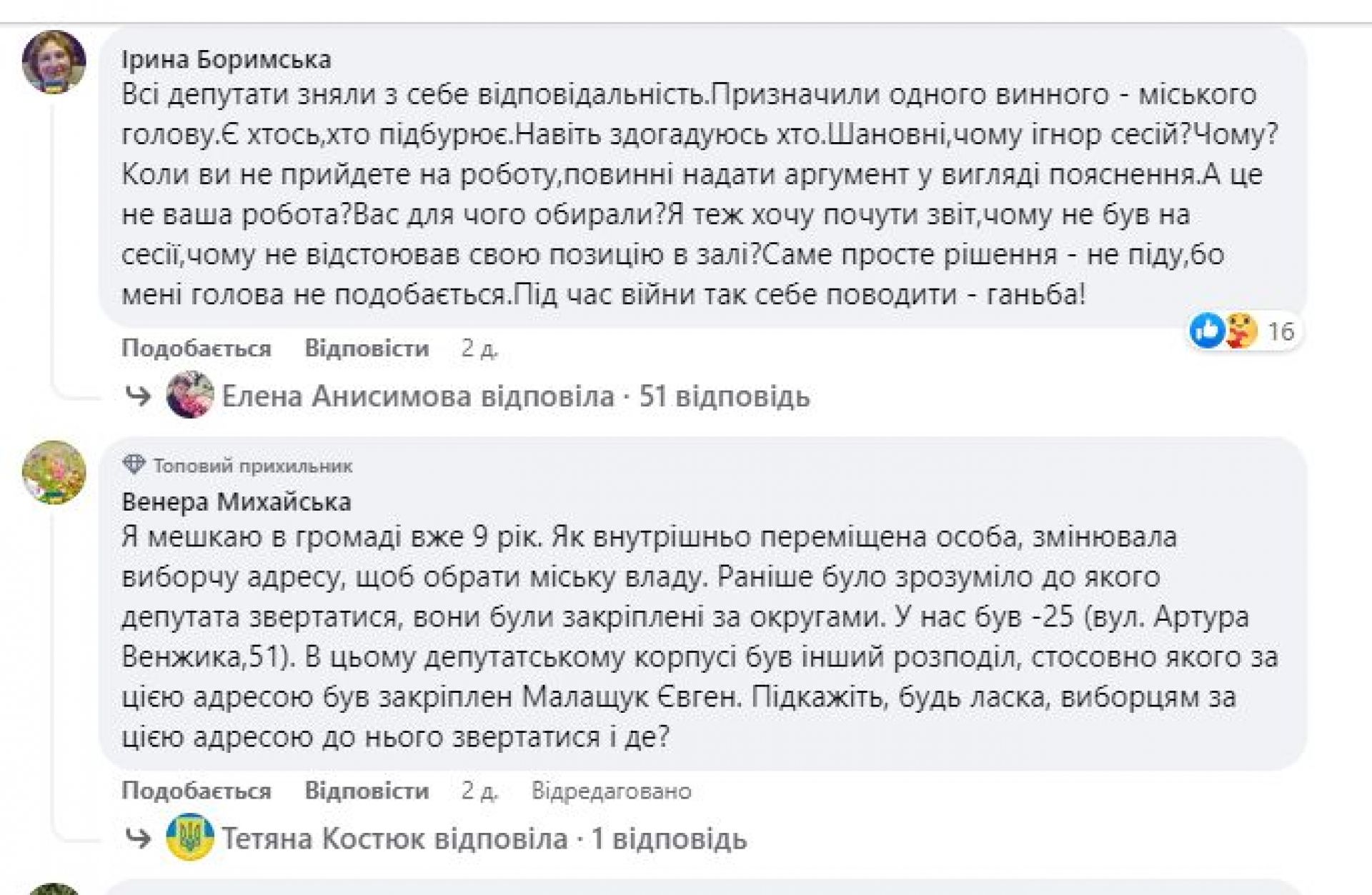The width and height of the screenshot is (1372, 895).
Task: Reply to Ірина Боримська's comment
Action: pyautogui.click(x=367, y=349)
